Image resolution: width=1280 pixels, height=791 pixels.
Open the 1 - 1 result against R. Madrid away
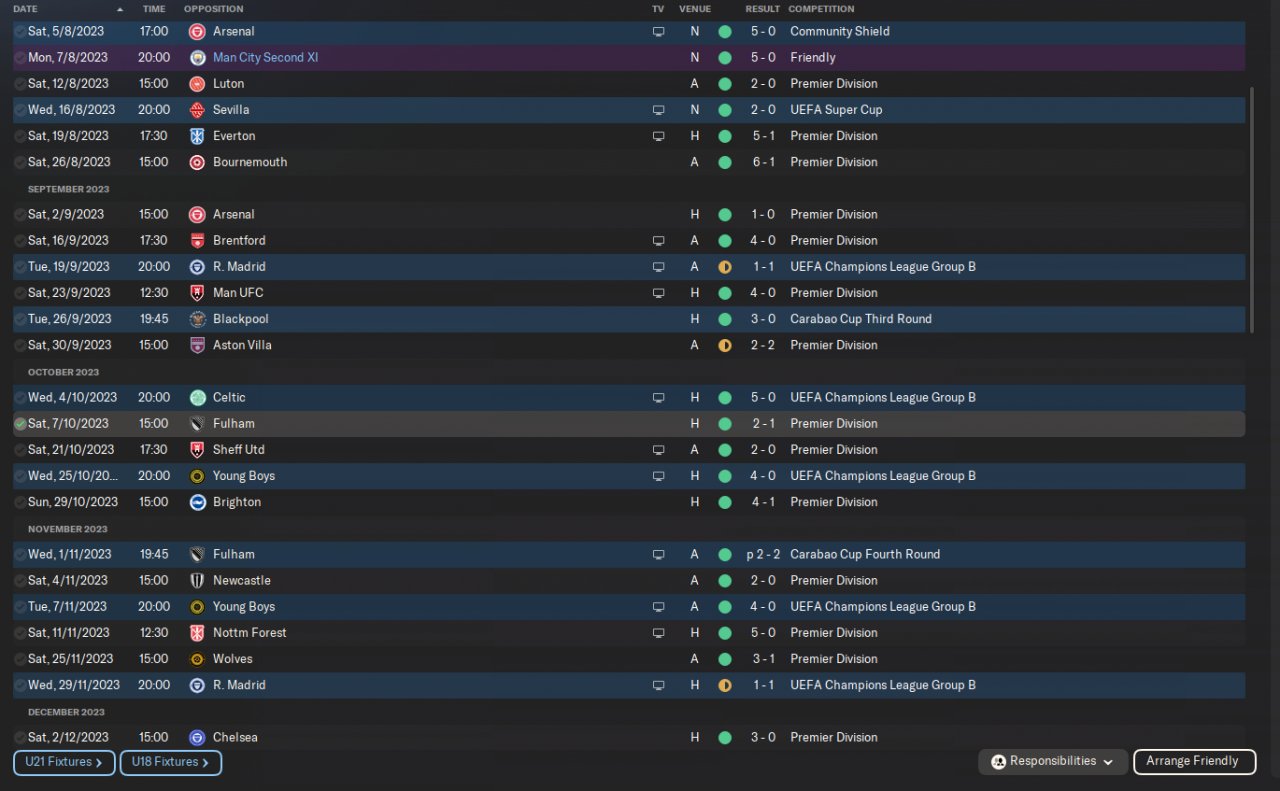tap(763, 267)
